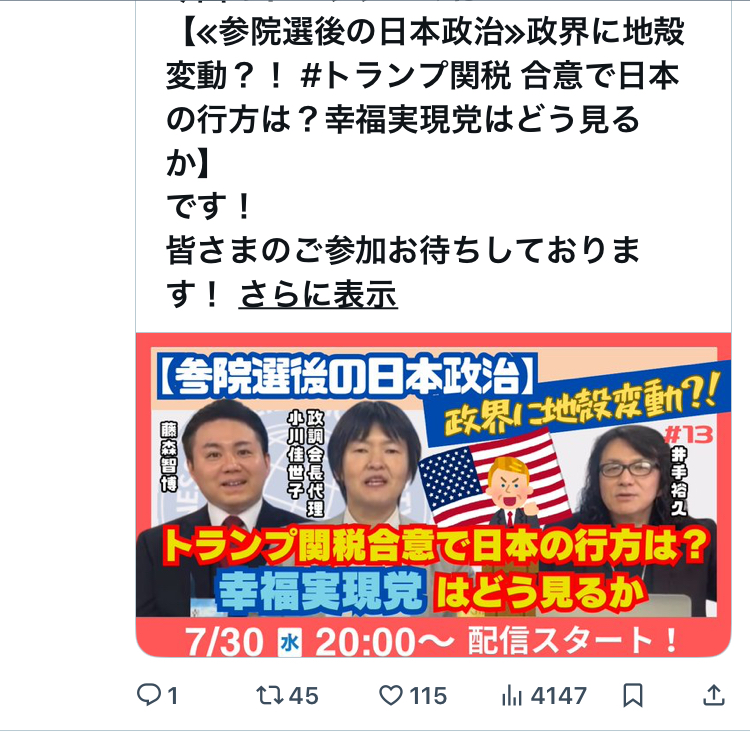
Task: Click the reply count number 1
Action: coord(173,695)
